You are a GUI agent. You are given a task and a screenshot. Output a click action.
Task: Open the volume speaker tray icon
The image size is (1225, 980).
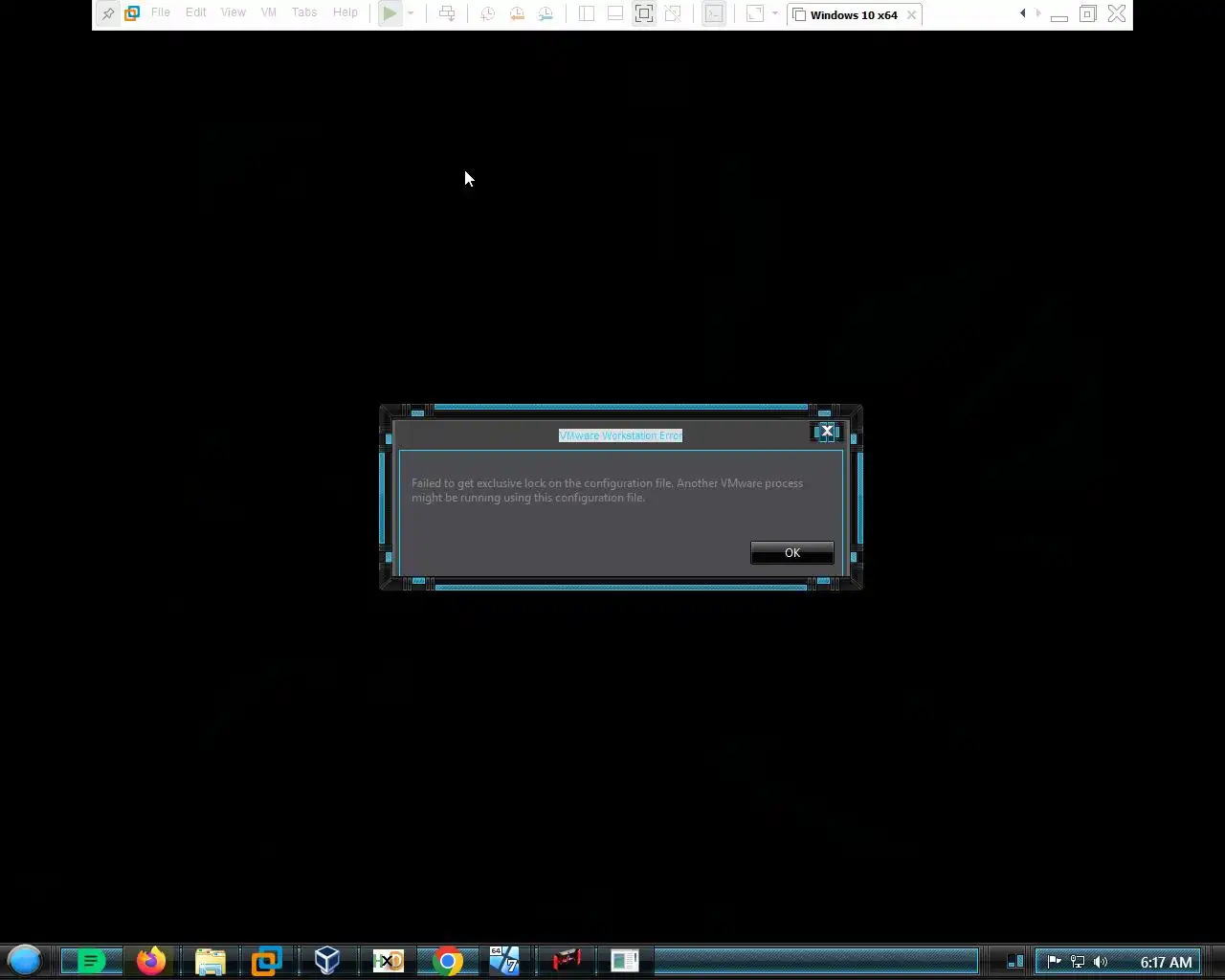(x=1101, y=962)
